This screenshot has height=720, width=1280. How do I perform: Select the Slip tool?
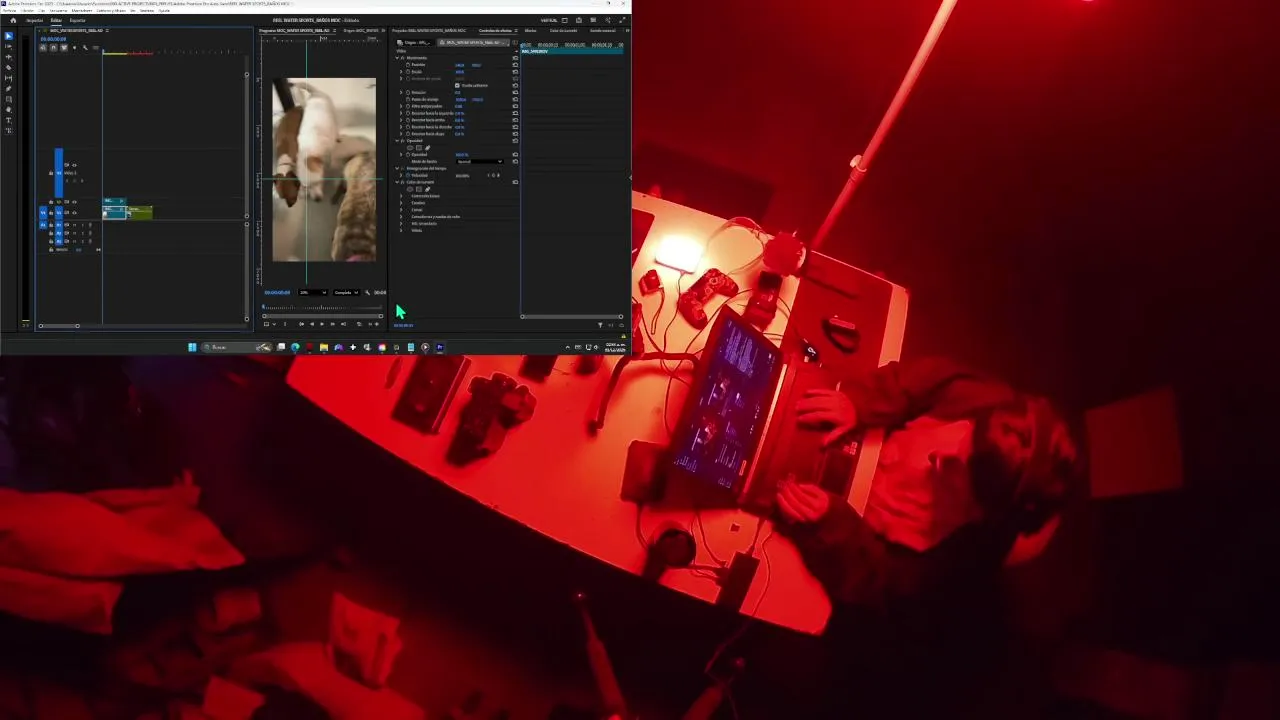pyautogui.click(x=9, y=78)
